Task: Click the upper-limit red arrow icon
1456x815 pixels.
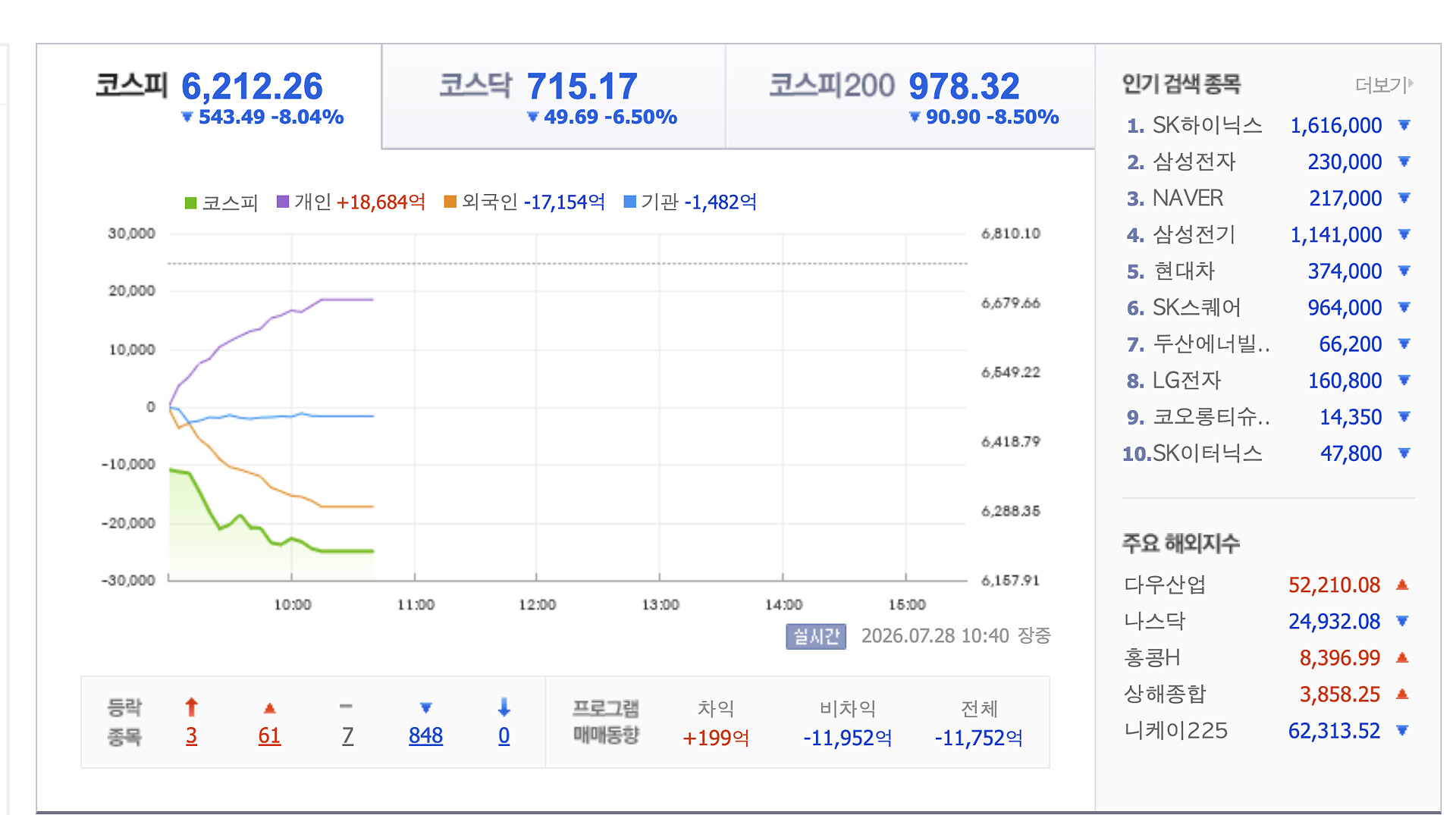Action: coord(191,707)
